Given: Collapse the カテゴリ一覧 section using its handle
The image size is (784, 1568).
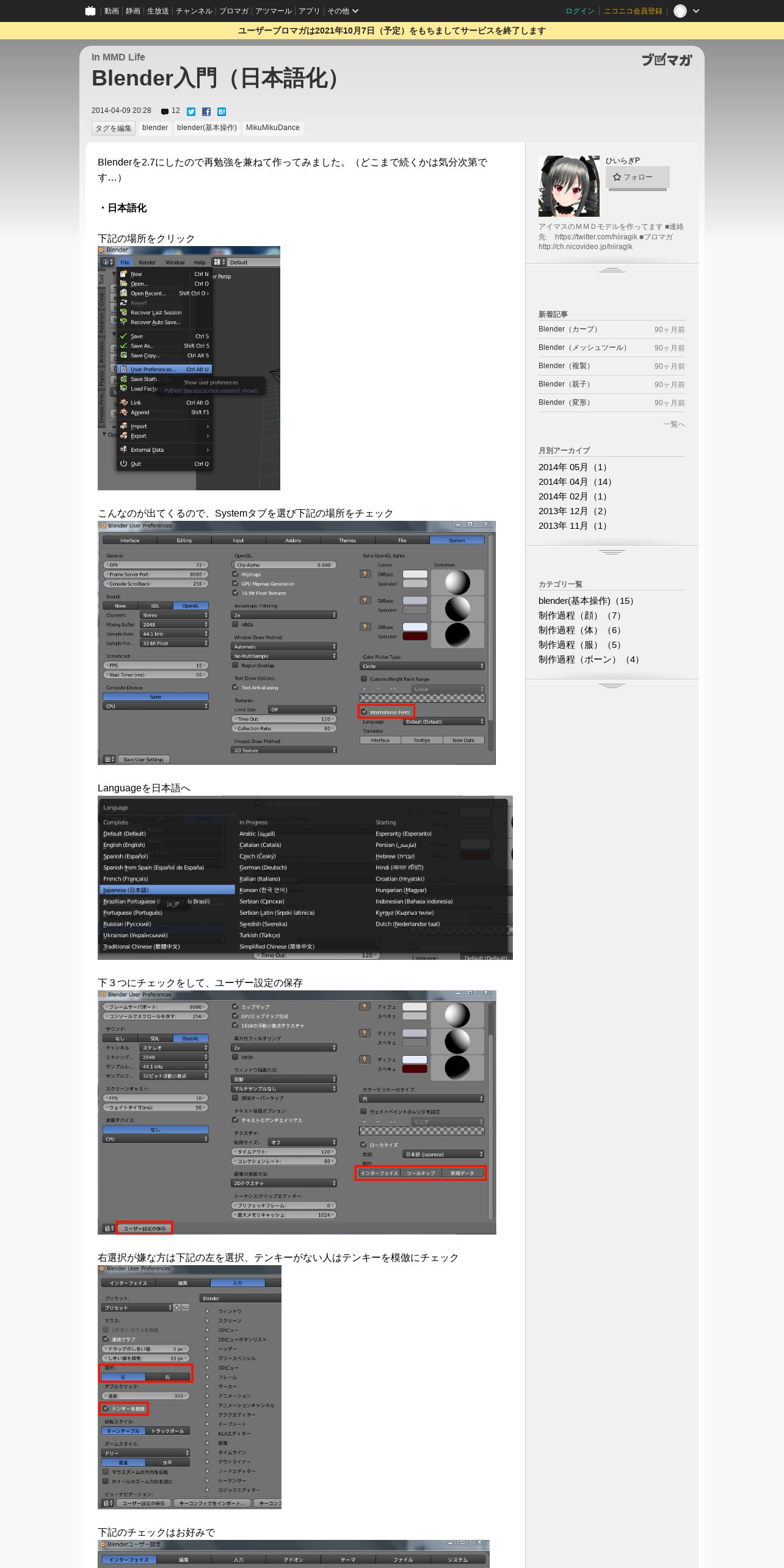Looking at the screenshot, I should click(x=612, y=686).
